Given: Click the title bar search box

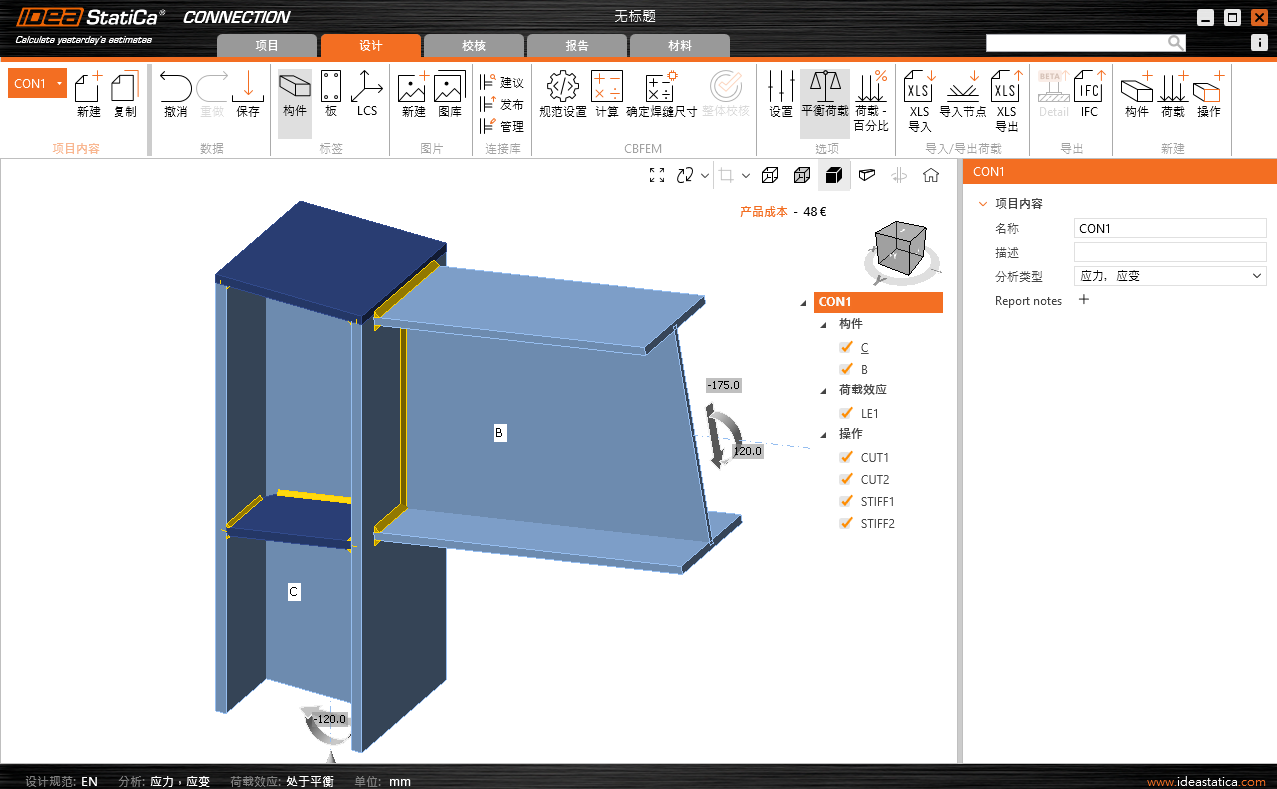Looking at the screenshot, I should pyautogui.click(x=1076, y=43).
